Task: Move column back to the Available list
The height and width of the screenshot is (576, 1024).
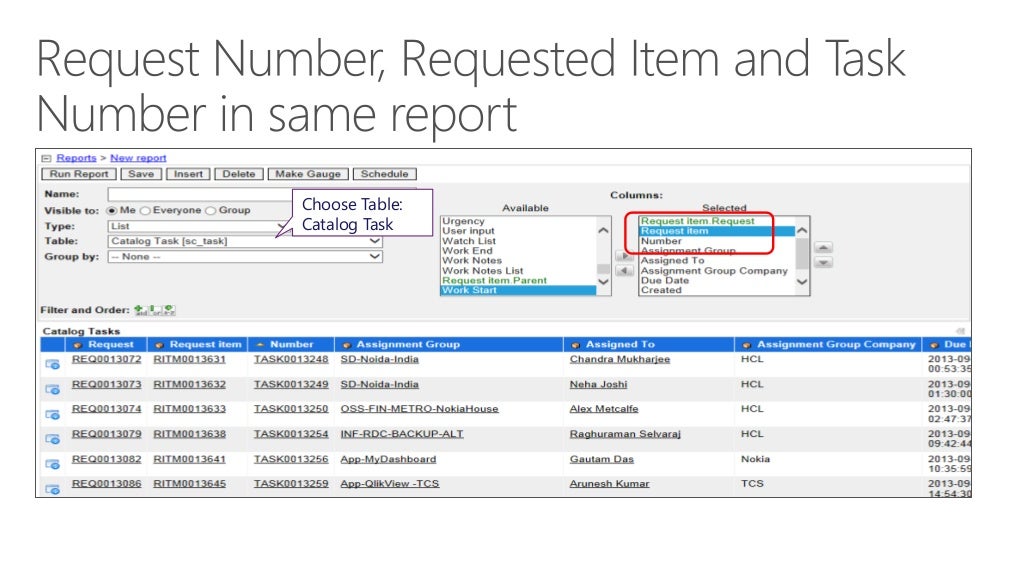Action: click(624, 270)
